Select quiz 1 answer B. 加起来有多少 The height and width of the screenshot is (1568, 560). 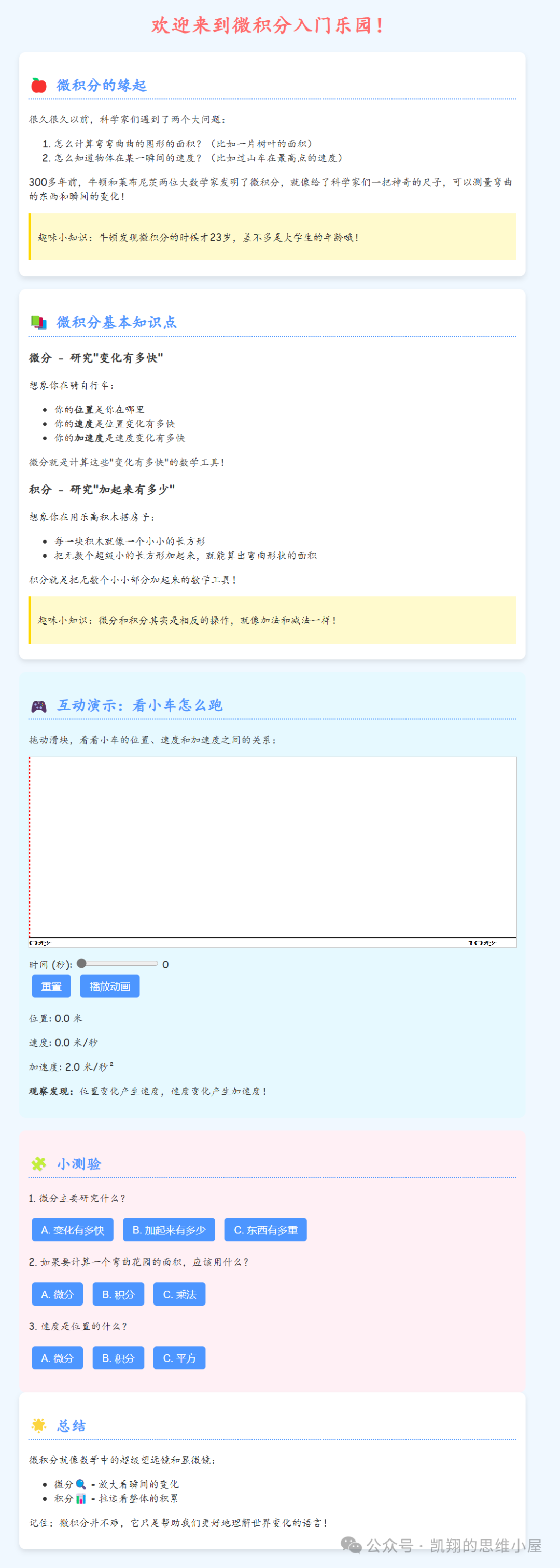point(169,1230)
